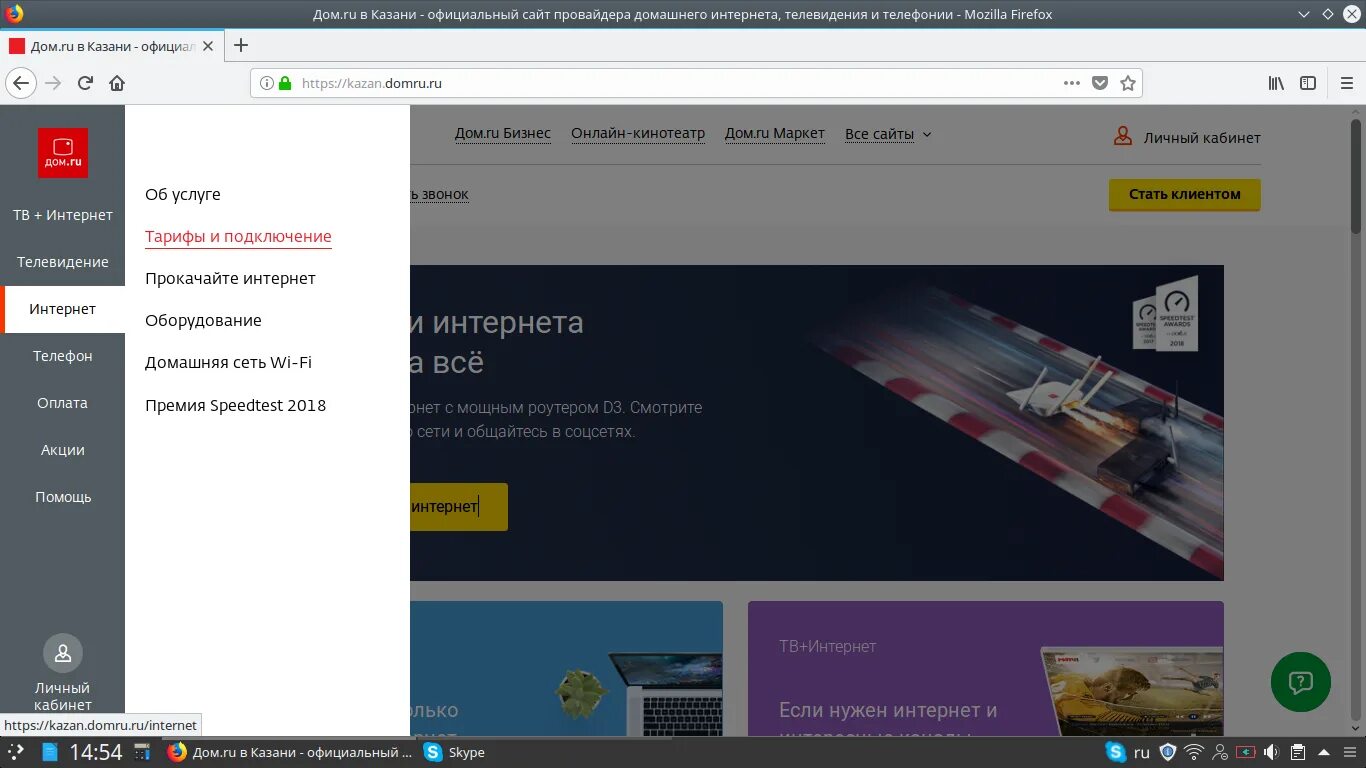The width and height of the screenshot is (1366, 768).
Task: Click the green chat help bubble
Action: tap(1300, 682)
